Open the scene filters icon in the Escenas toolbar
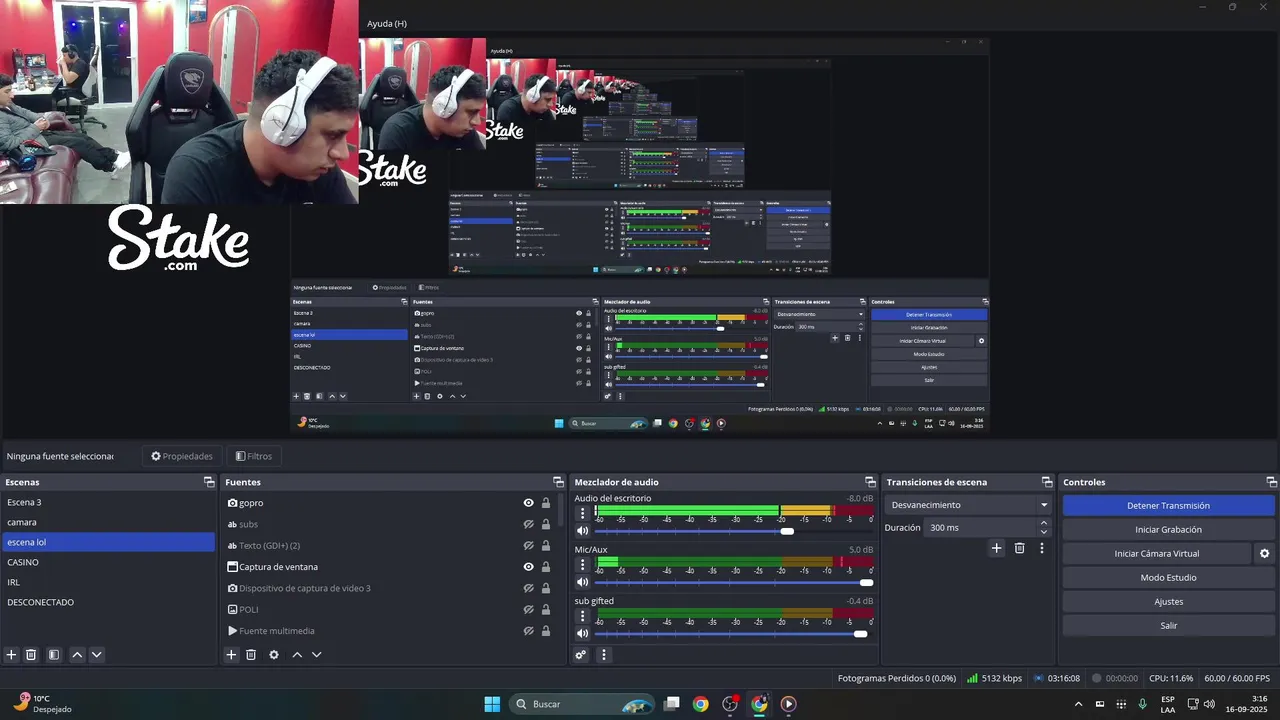This screenshot has height=720, width=1280. coord(54,655)
